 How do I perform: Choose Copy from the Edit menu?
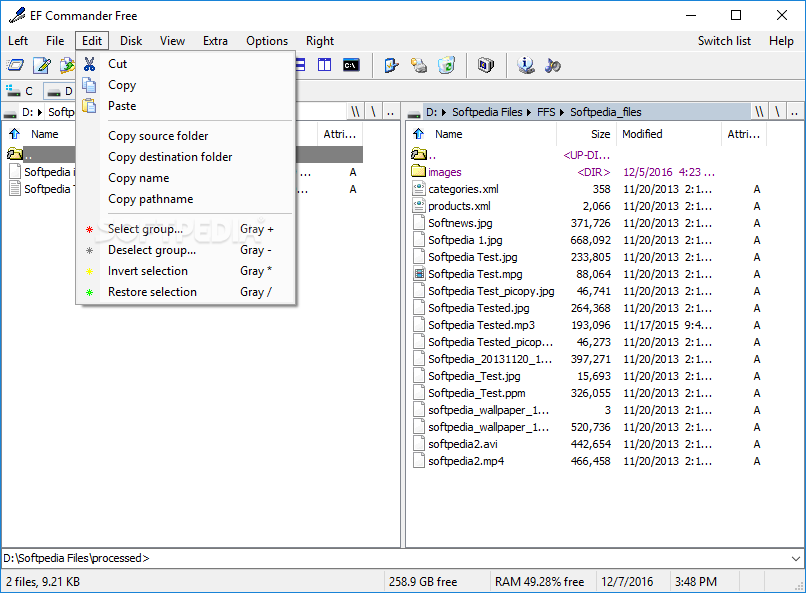(x=186, y=85)
